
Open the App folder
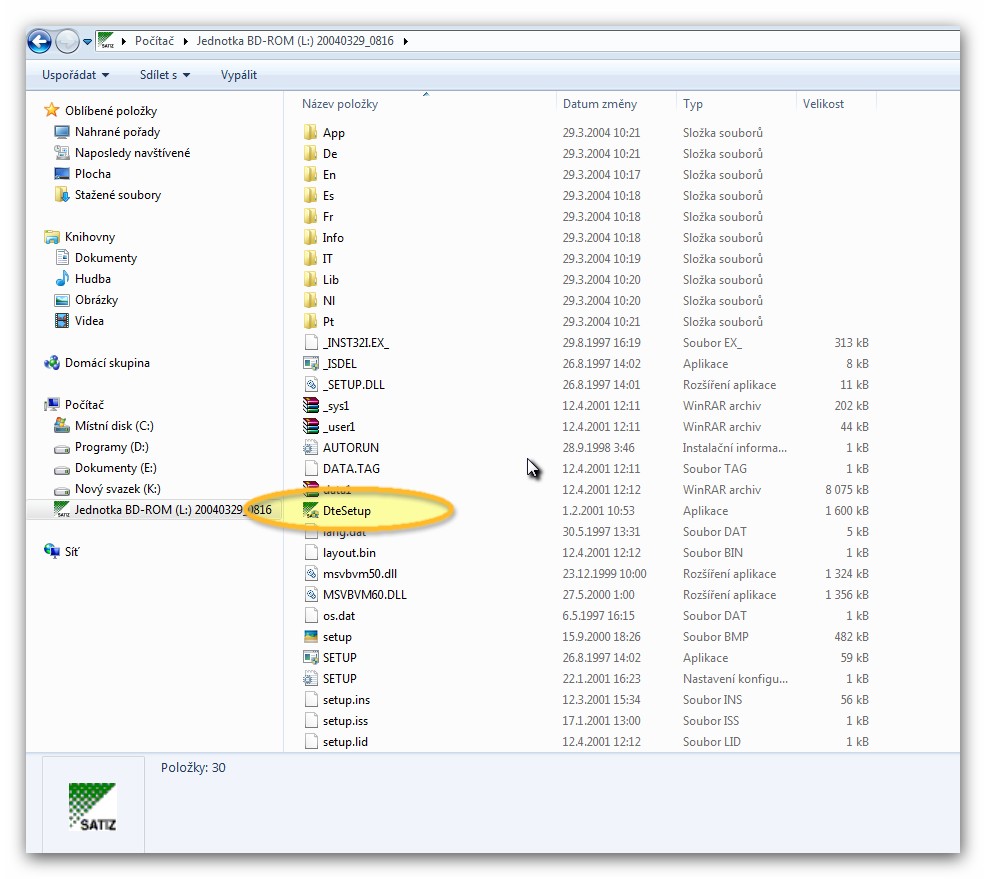pyautogui.click(x=333, y=133)
